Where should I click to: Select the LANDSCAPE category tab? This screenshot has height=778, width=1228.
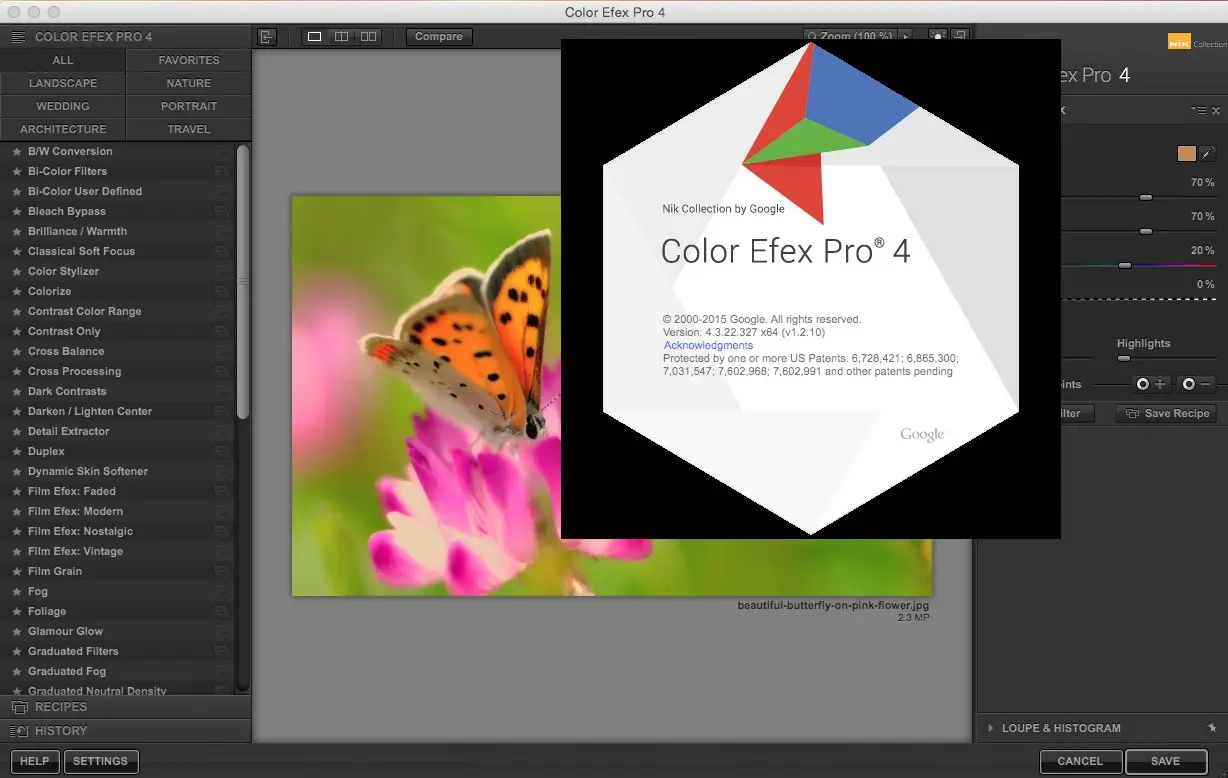coord(63,84)
